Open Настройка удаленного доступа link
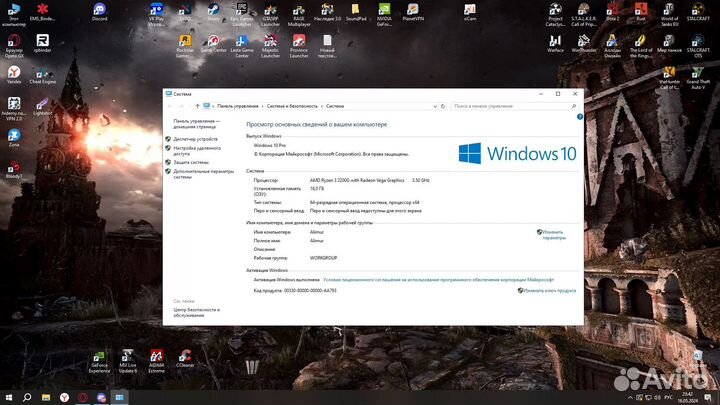 (x=197, y=151)
